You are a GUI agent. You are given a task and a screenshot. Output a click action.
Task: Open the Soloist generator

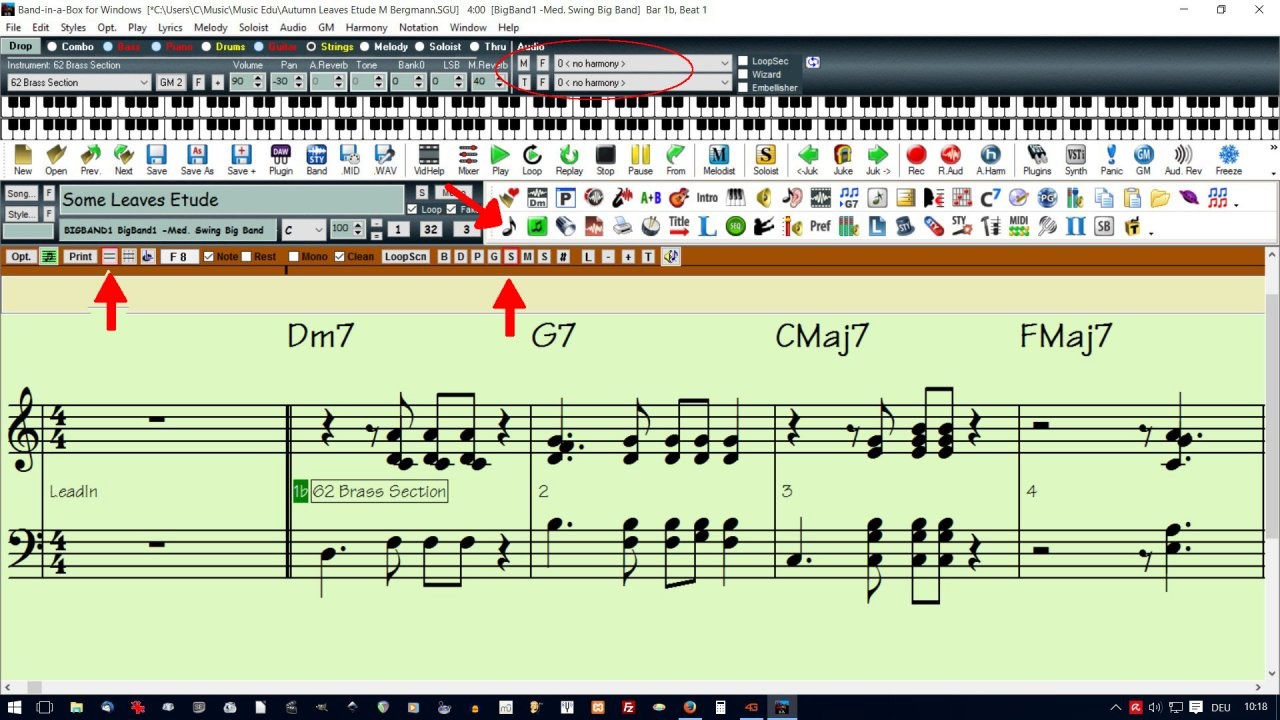[766, 160]
